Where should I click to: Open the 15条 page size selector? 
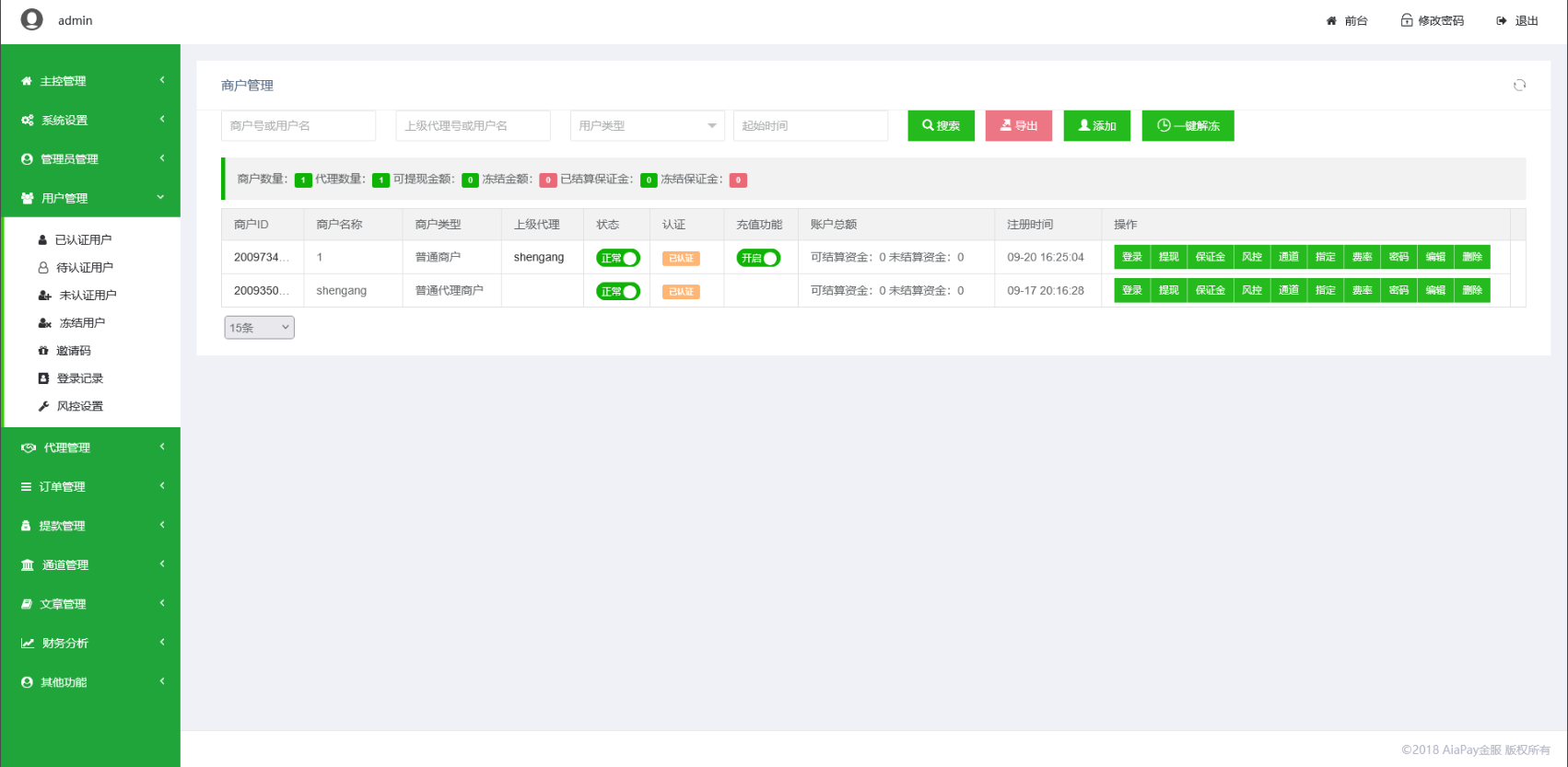pyautogui.click(x=259, y=328)
